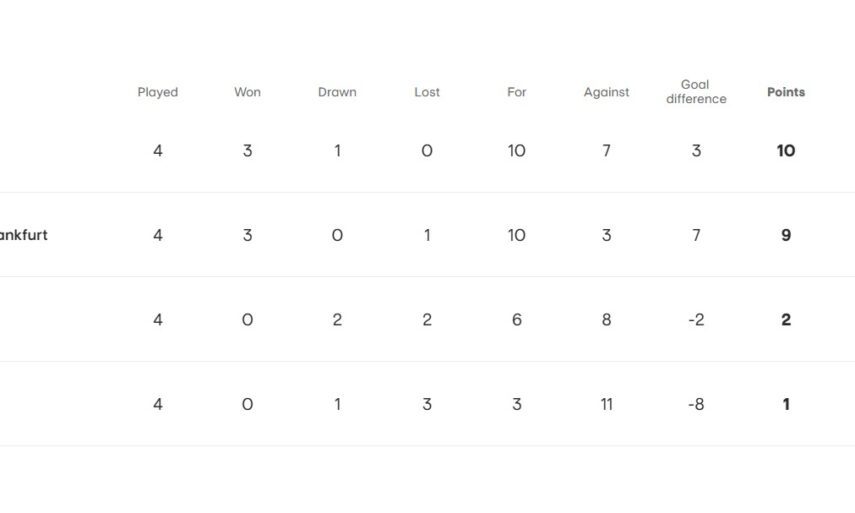Click the goal difference value -2

(x=696, y=320)
